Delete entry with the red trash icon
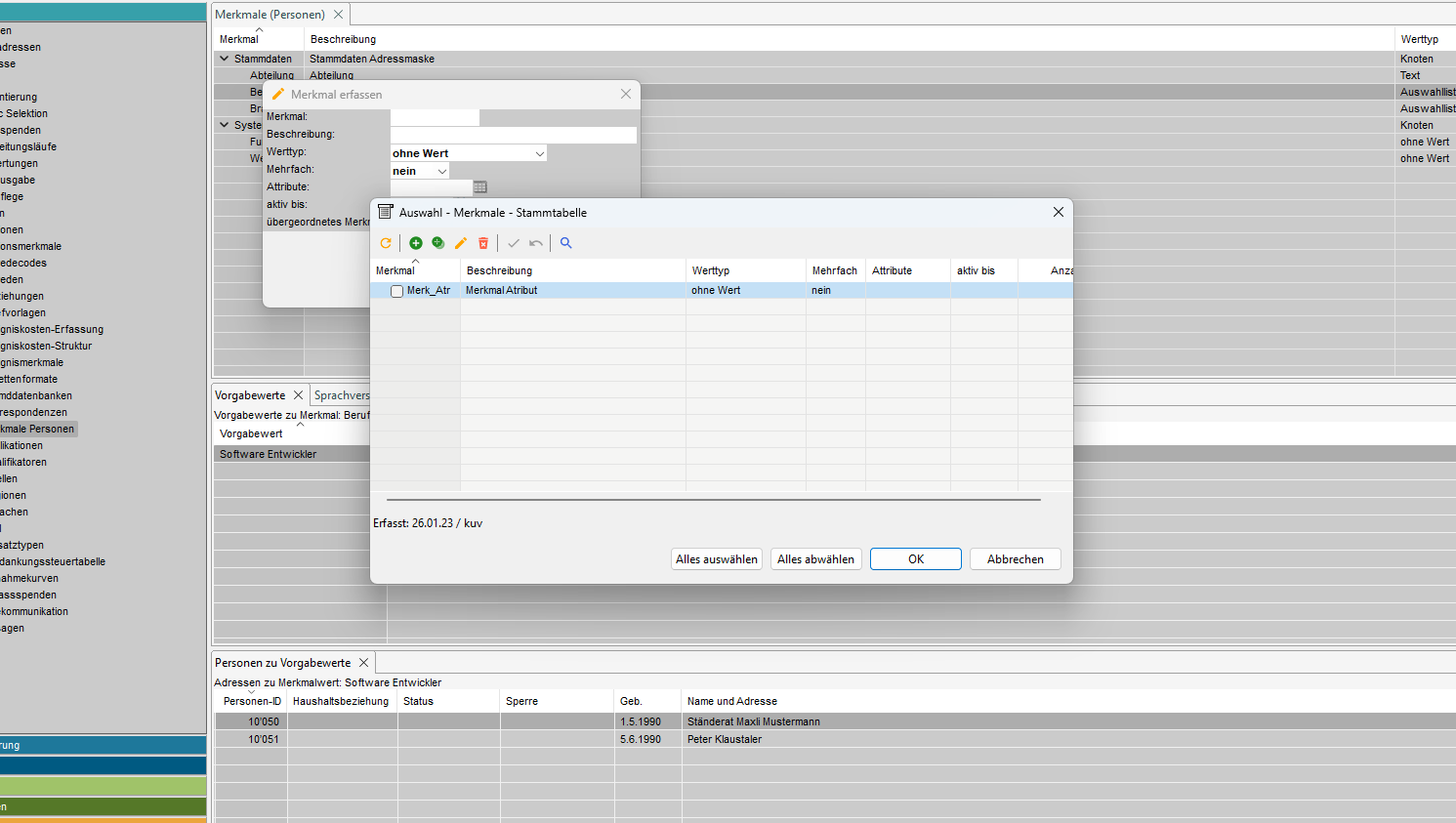1456x823 pixels. 483,243
